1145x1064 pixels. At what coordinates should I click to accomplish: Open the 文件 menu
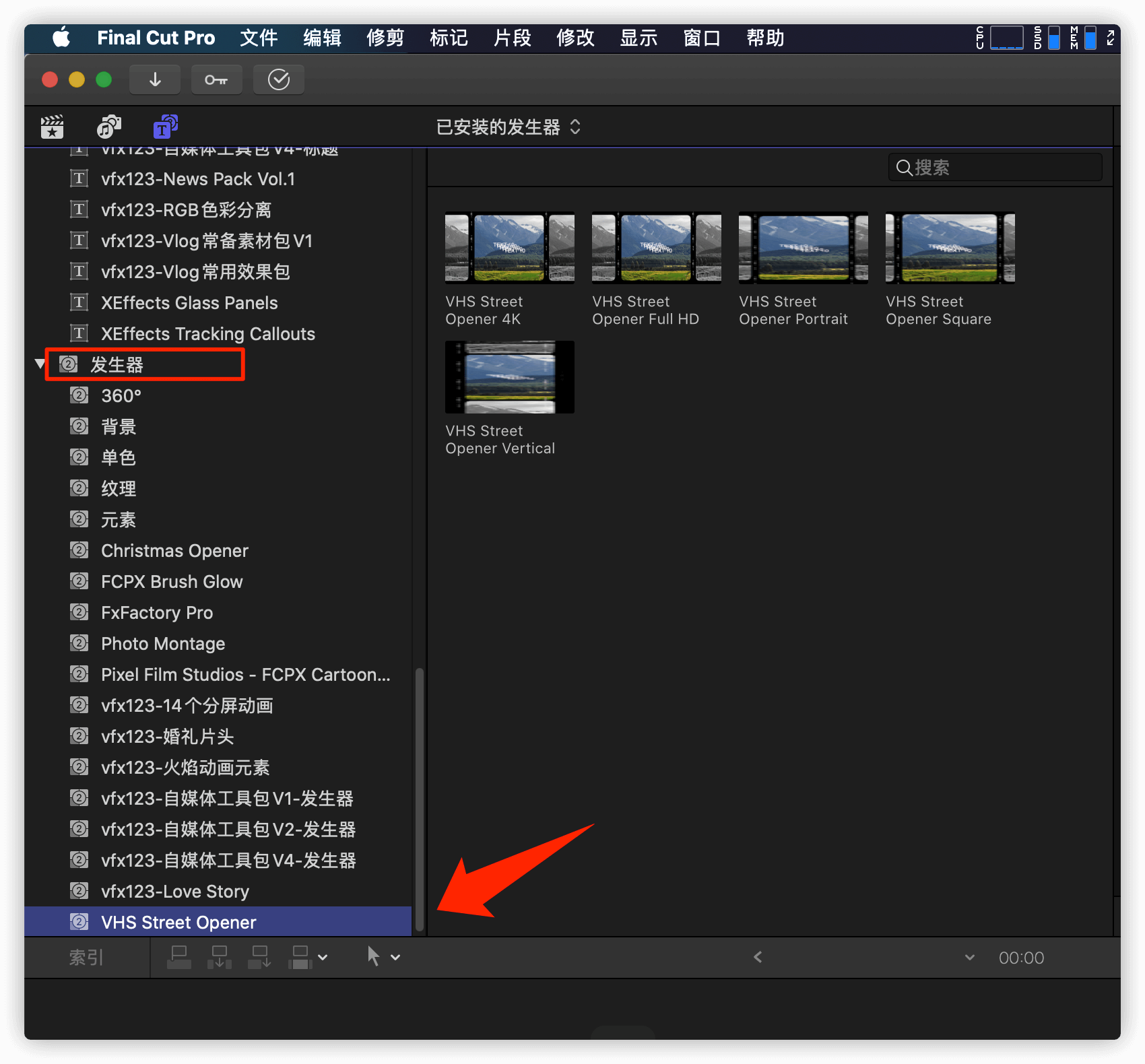click(x=259, y=38)
